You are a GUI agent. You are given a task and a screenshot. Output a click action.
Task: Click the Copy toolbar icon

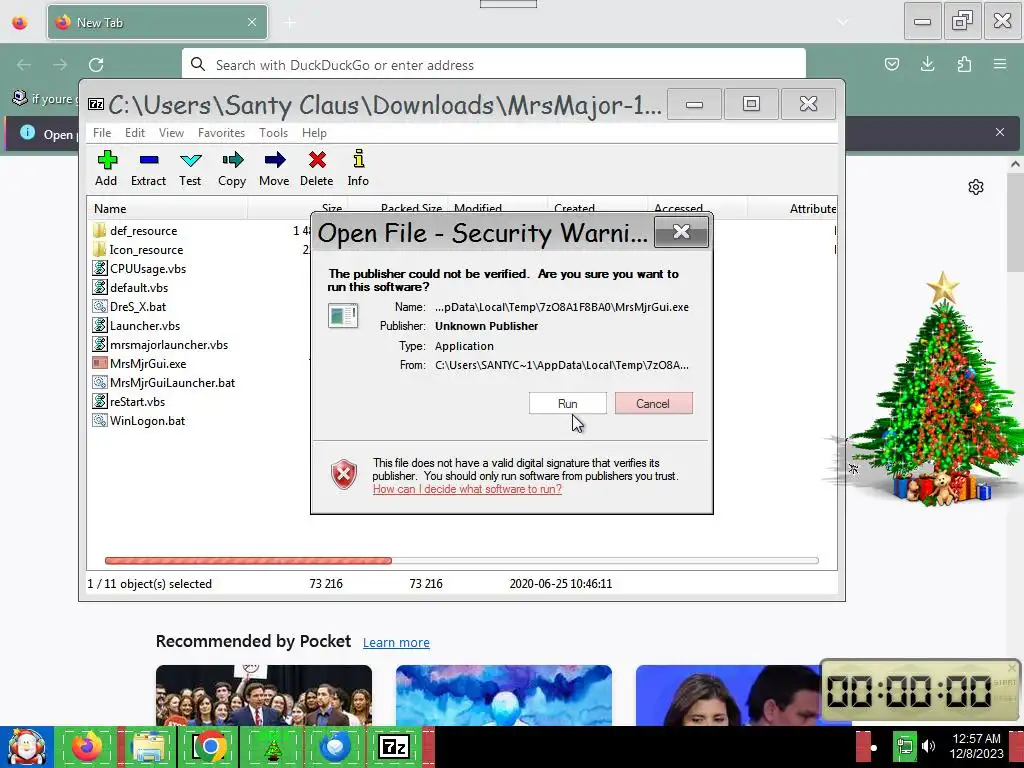[x=232, y=168]
